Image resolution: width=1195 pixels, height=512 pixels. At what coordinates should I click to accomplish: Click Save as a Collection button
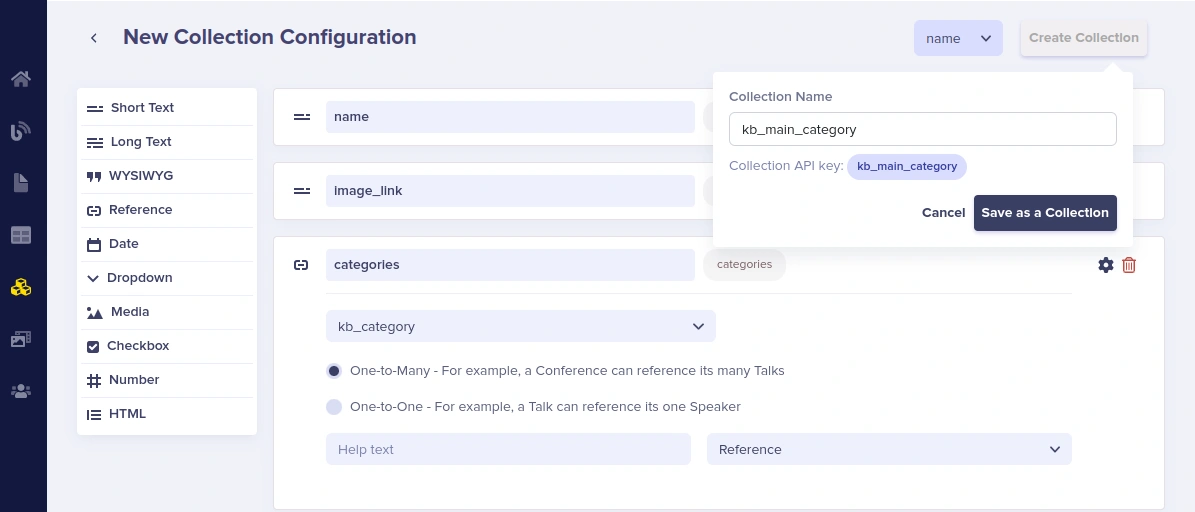[x=1044, y=213]
